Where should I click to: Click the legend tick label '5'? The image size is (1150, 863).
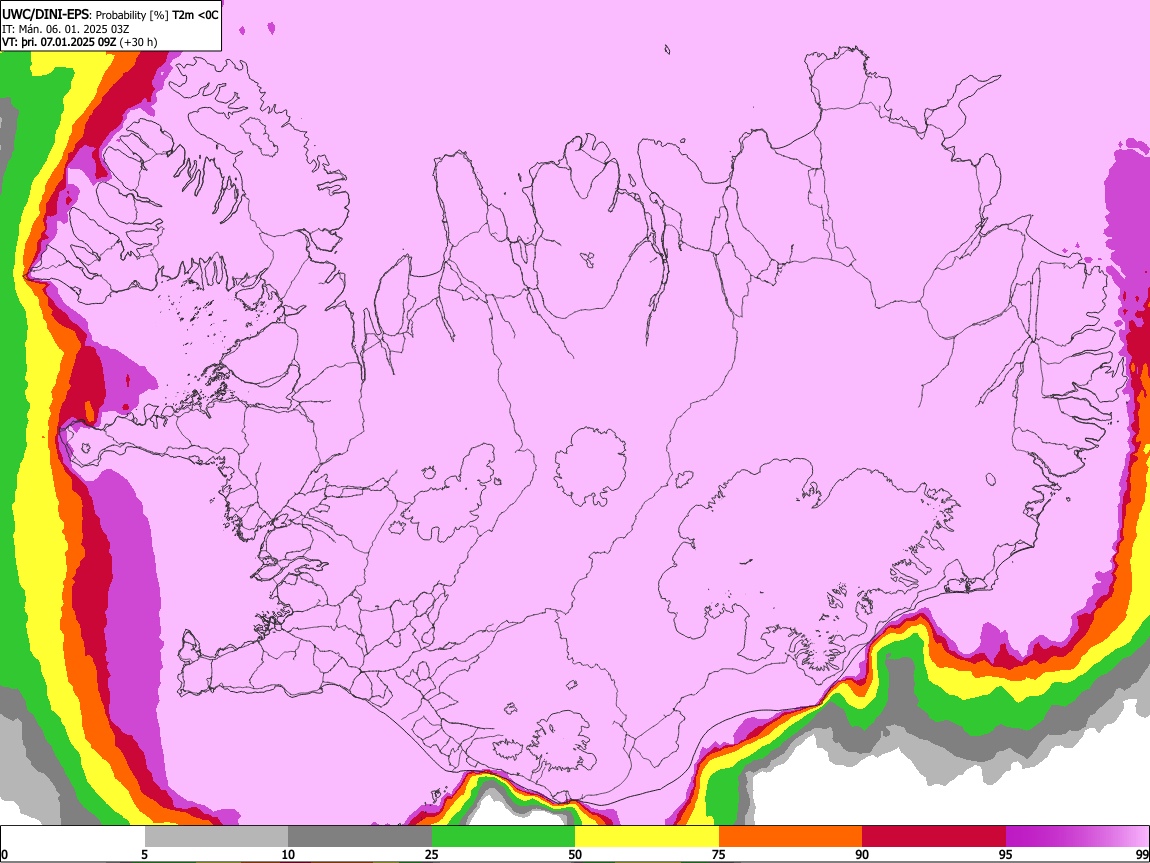[144, 854]
